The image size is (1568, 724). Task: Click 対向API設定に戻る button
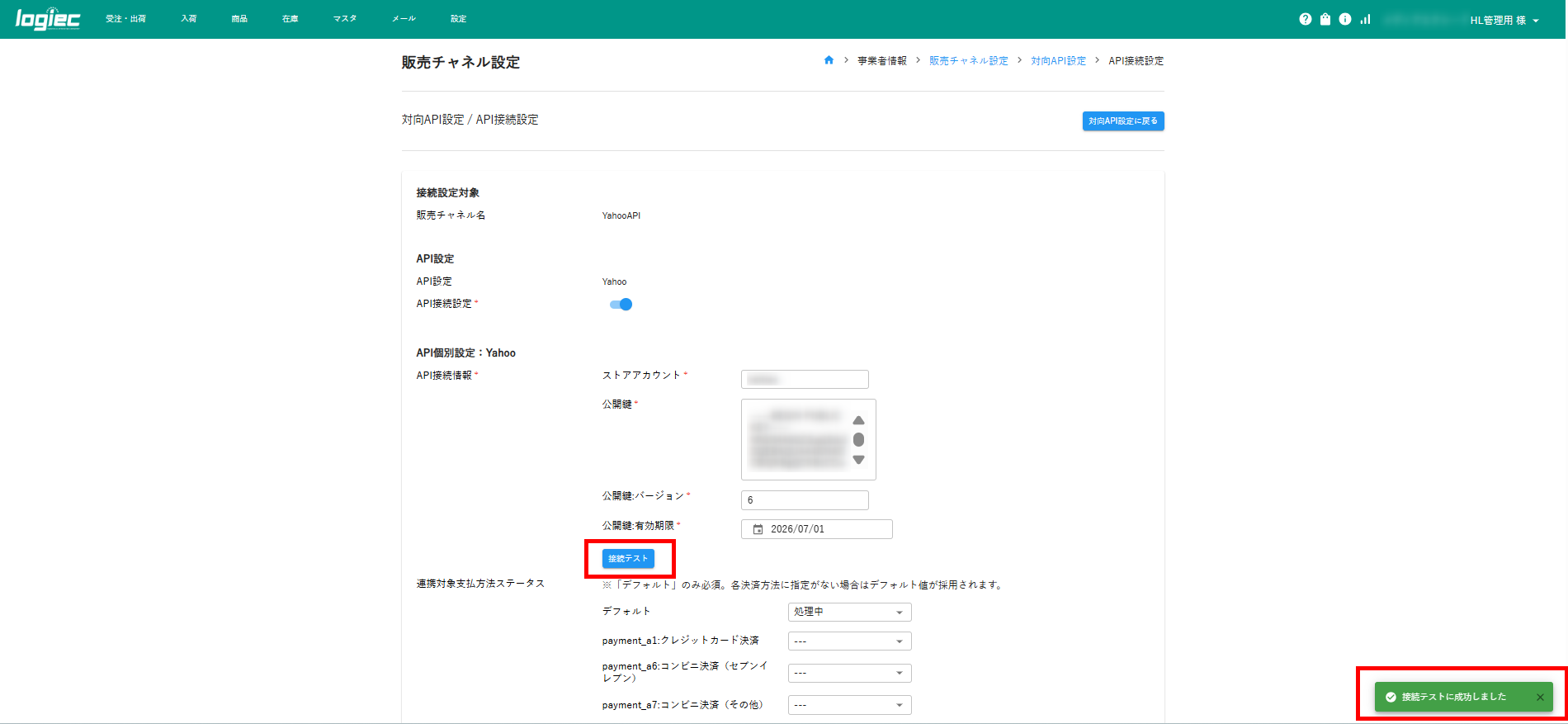1122,121
